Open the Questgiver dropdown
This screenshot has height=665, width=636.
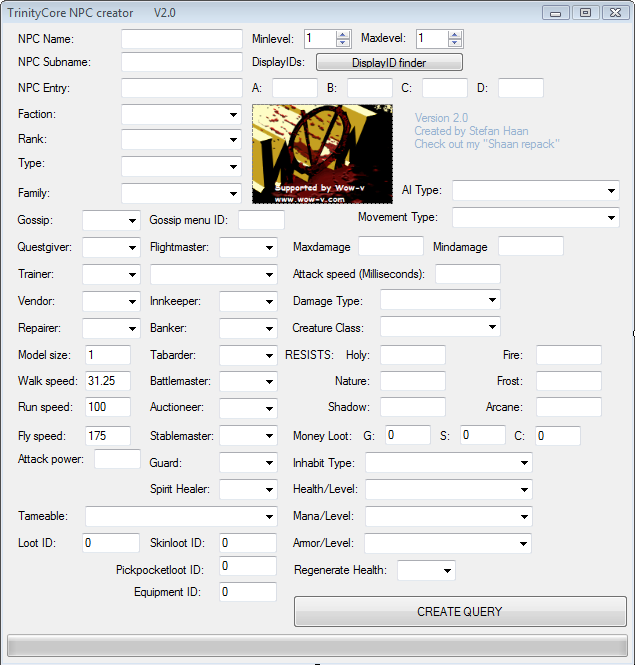[111, 247]
